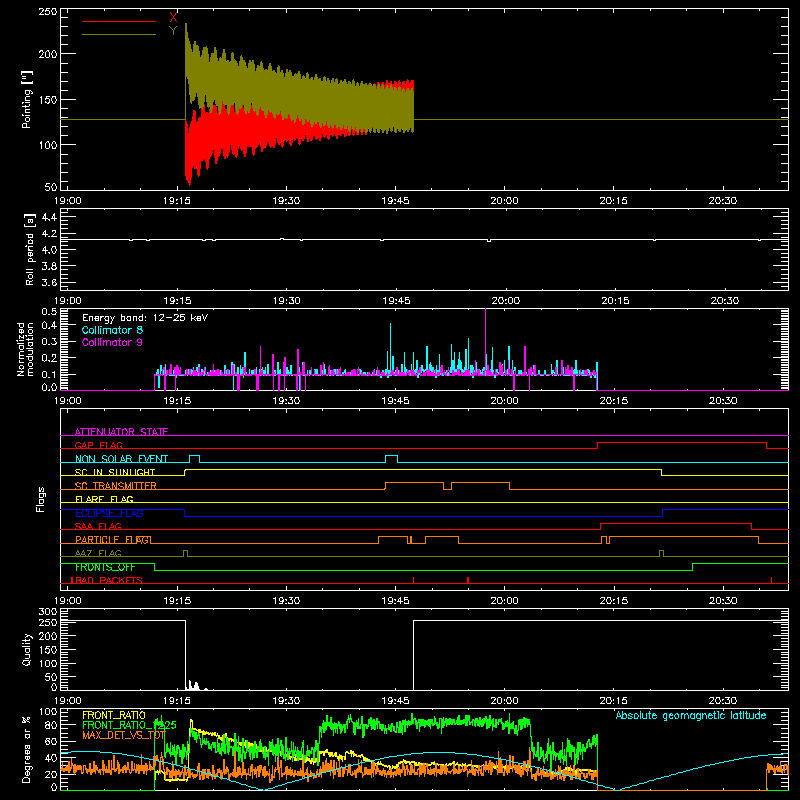Select the green FRONT_RATIO_1225 legend entry
The width and height of the screenshot is (800, 800).
(129, 725)
